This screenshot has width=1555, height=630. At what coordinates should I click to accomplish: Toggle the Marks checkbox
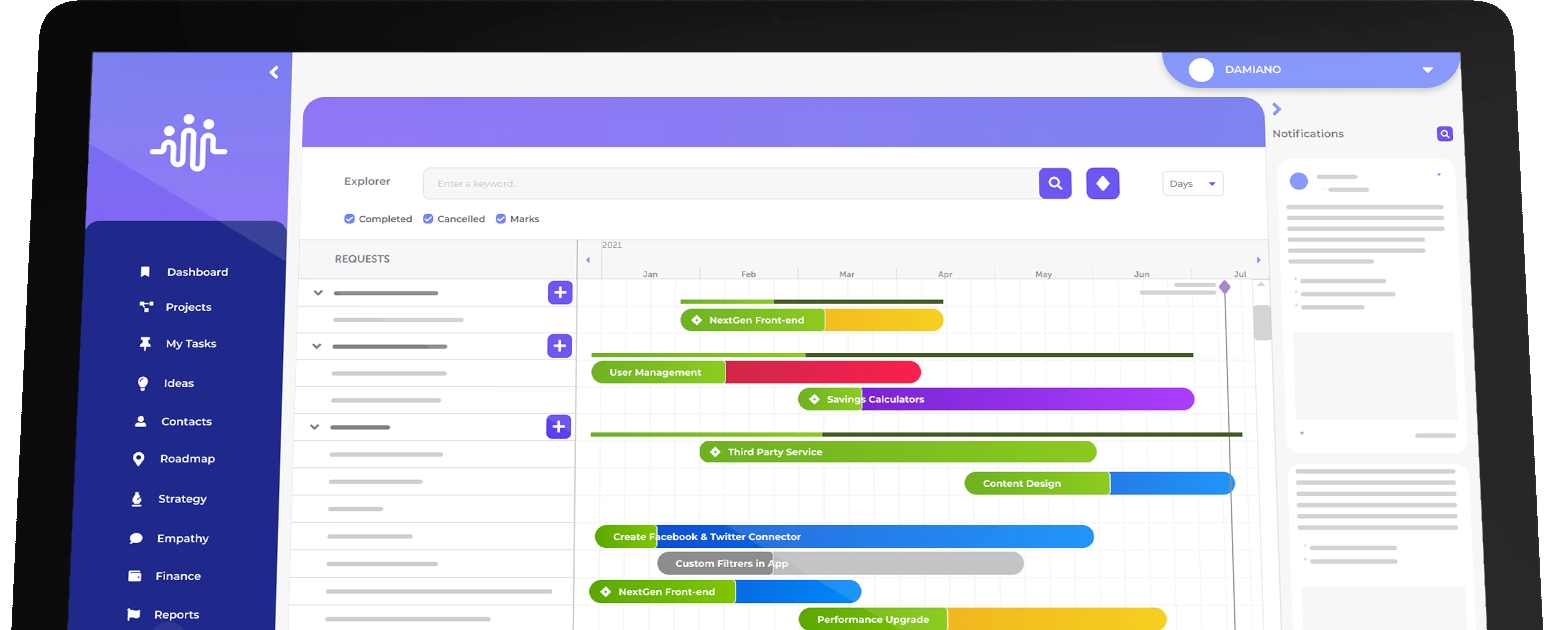coord(501,219)
